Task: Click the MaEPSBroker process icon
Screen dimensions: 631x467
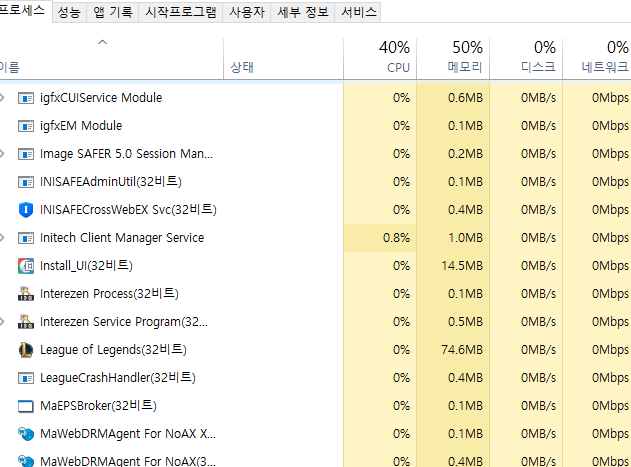Action: pos(26,406)
